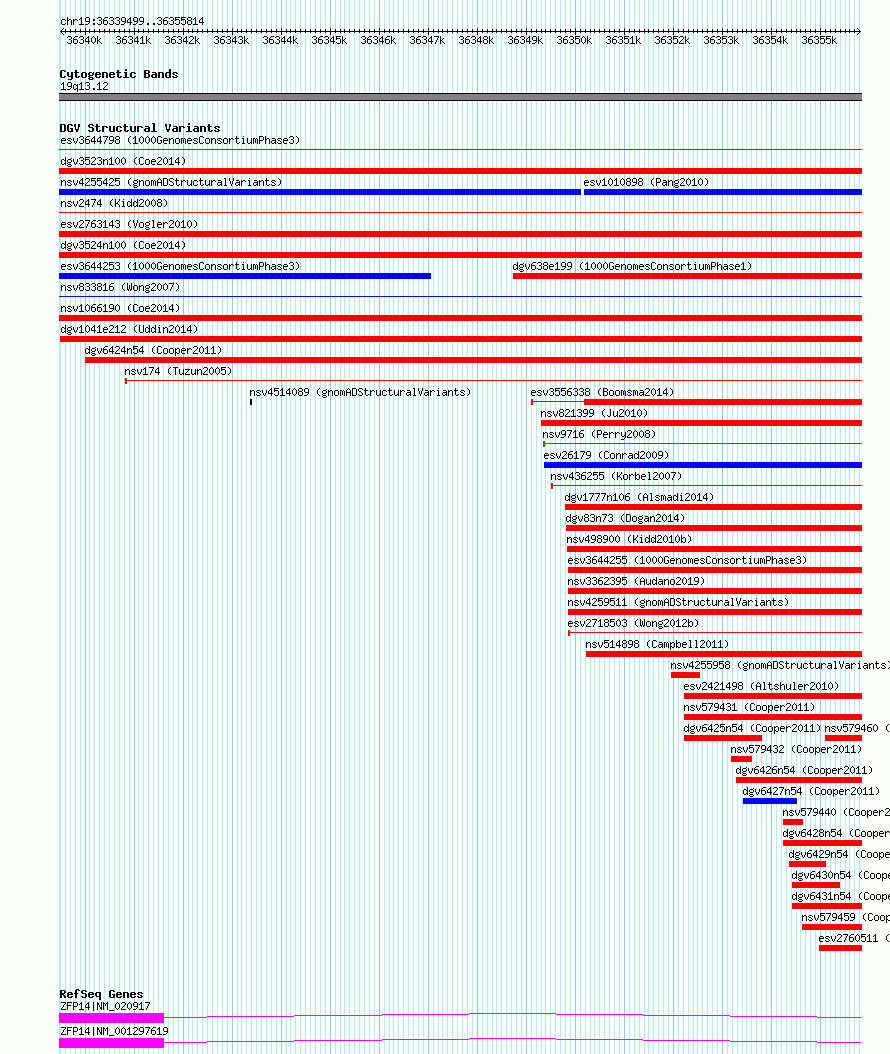The height and width of the screenshot is (1054, 890).
Task: Open ZFP14|NM_020917 gene label
Action: (105, 1006)
